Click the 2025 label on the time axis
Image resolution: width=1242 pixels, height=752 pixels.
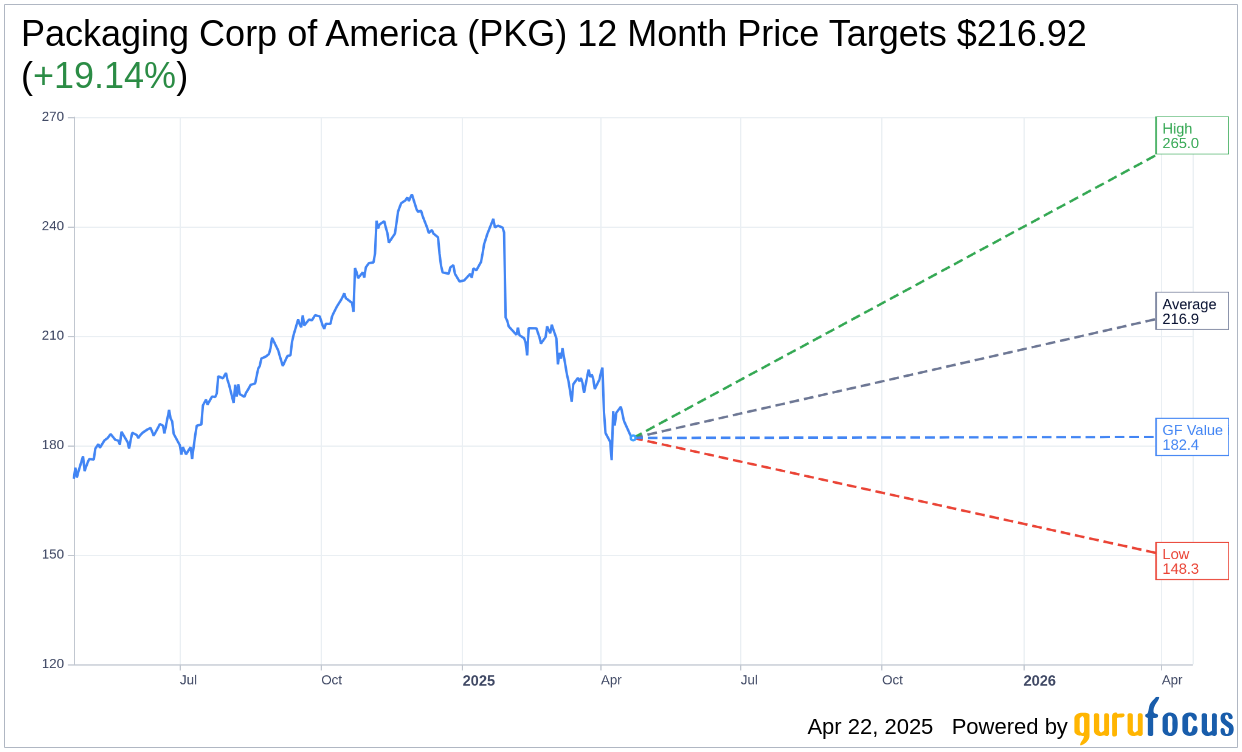(478, 681)
